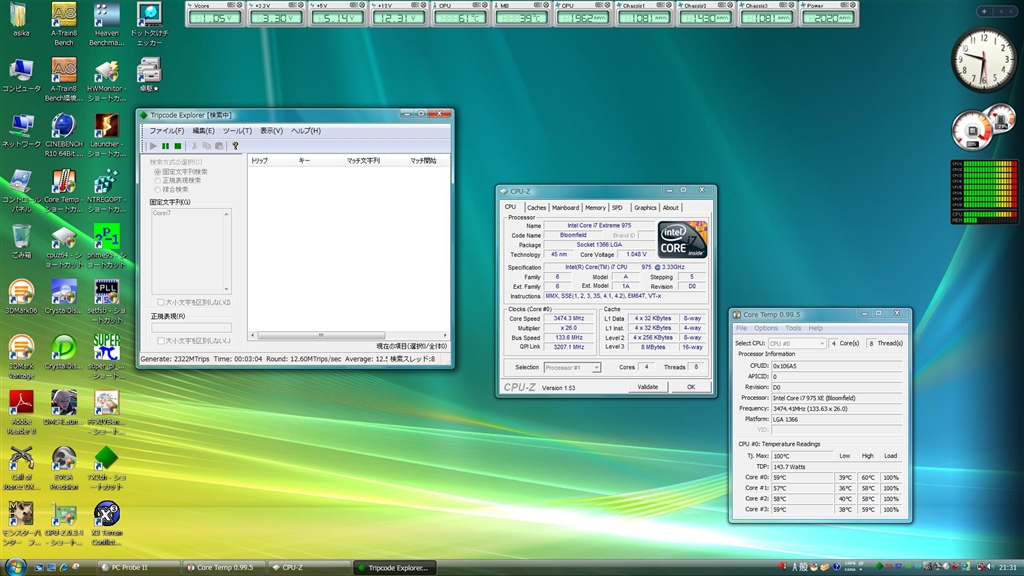The image size is (1024, 576).
Task: Select the 正規表現検索 radio button
Action: (158, 180)
